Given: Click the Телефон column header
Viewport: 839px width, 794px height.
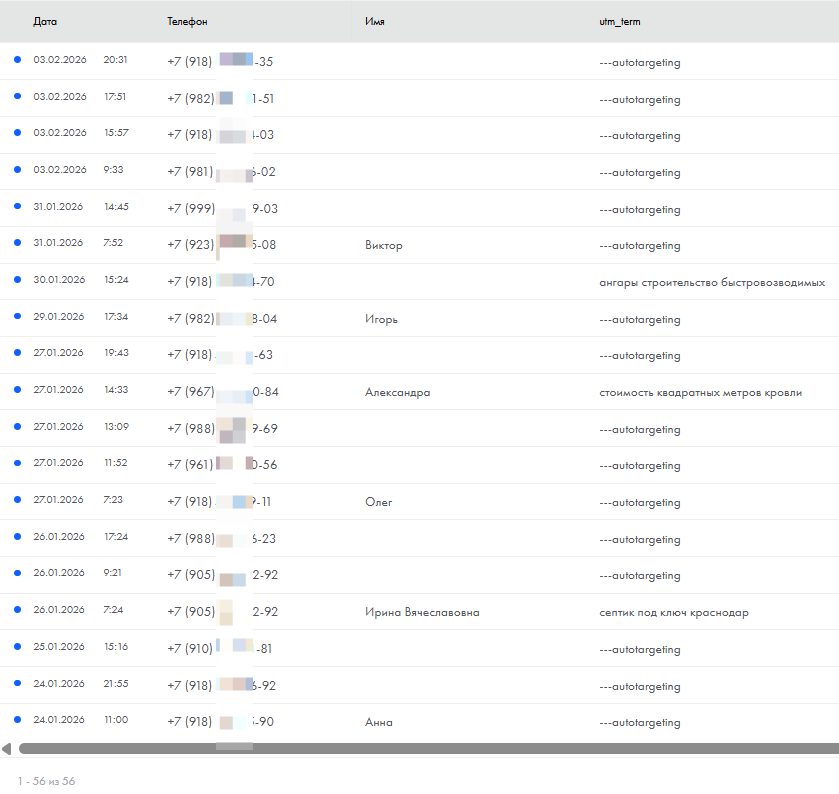Looking at the screenshot, I should pyautogui.click(x=187, y=21).
